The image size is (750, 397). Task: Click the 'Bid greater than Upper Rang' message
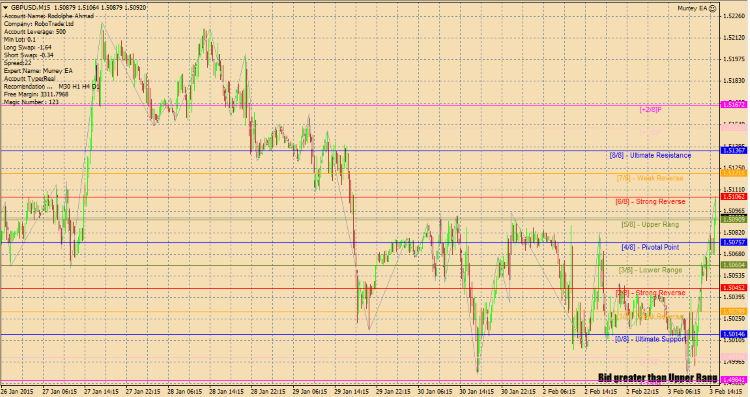(x=658, y=377)
